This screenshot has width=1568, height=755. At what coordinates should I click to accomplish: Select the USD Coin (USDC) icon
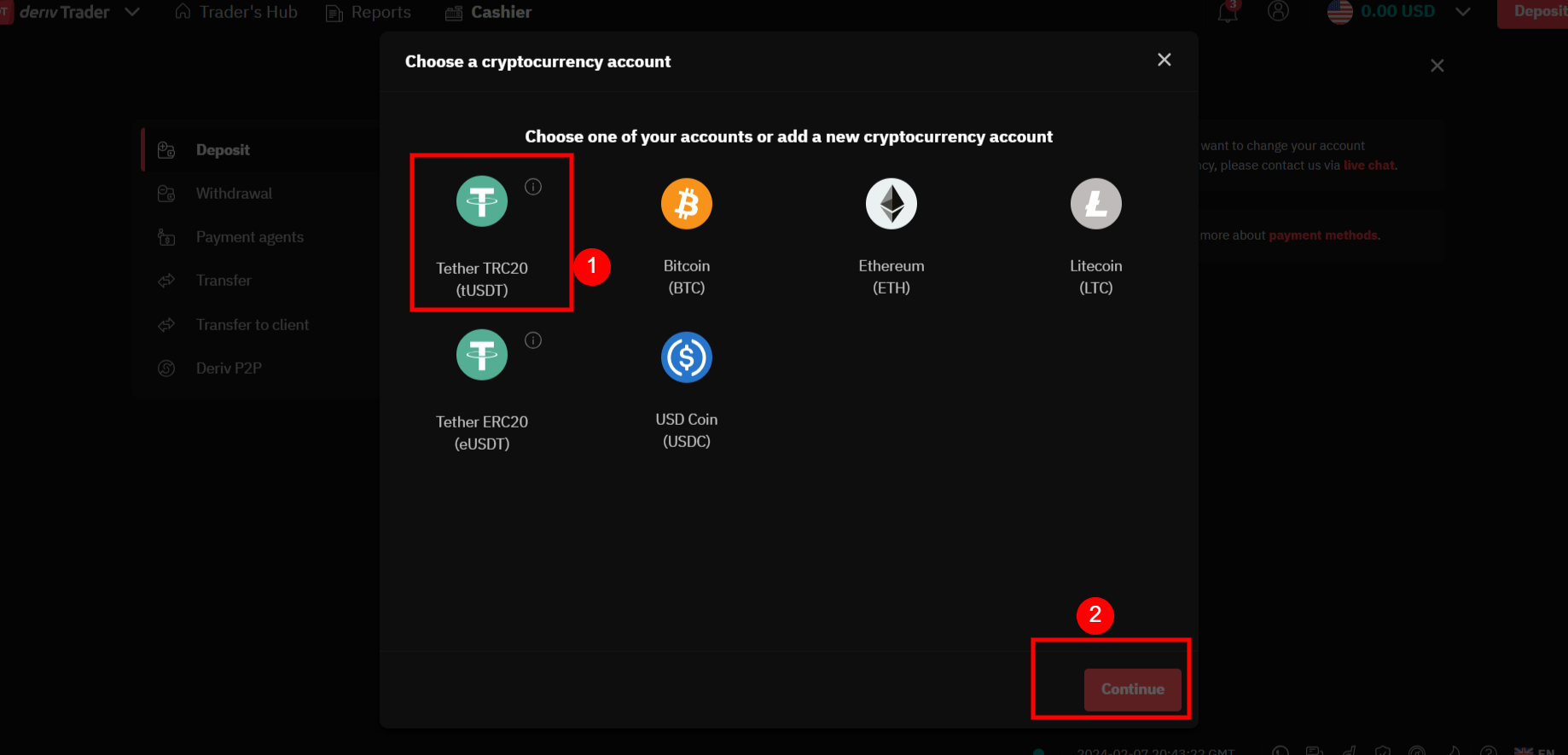pos(687,357)
